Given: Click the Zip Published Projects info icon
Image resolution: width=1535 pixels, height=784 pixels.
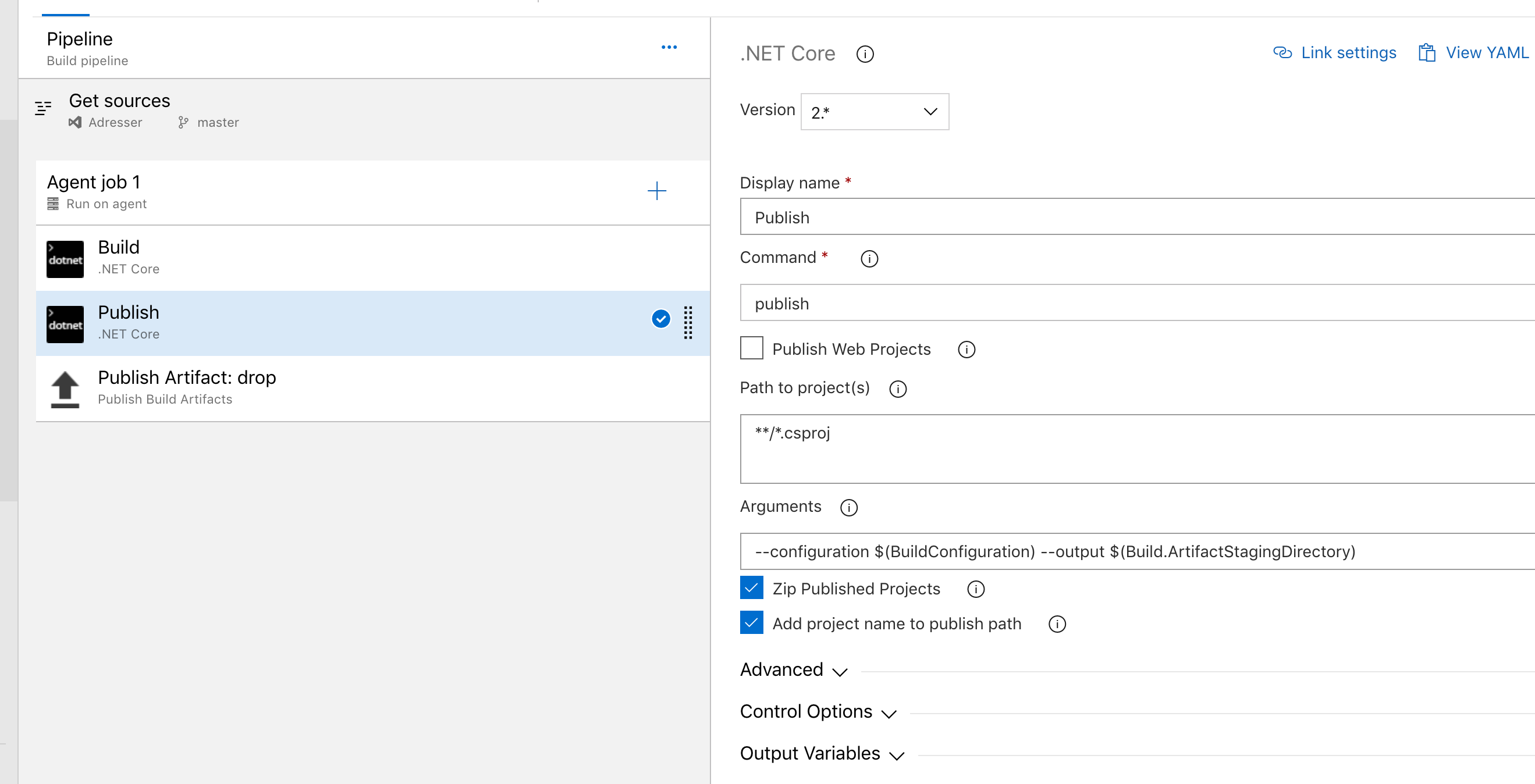Looking at the screenshot, I should [975, 589].
